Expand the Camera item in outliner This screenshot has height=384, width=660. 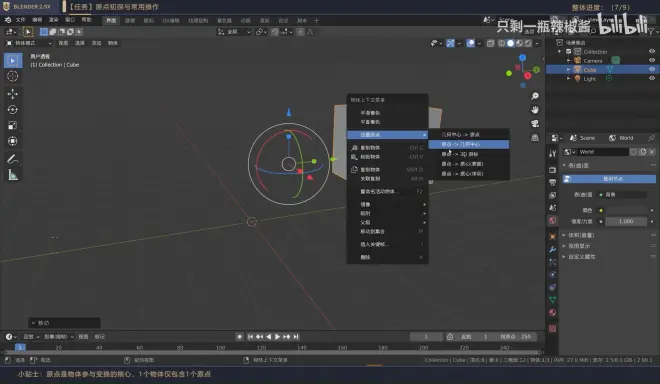click(x=568, y=61)
